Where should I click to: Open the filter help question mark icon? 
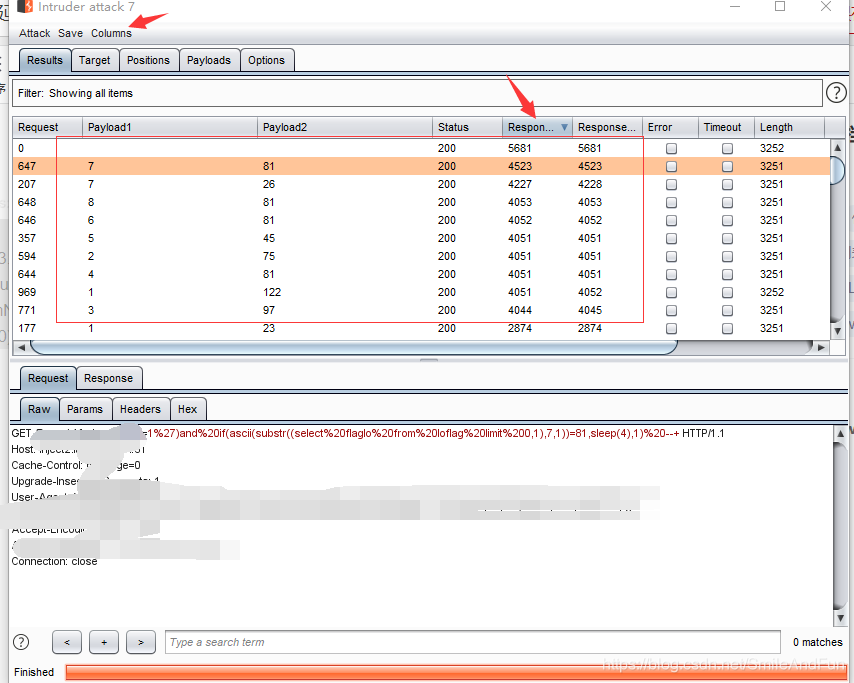pos(836,93)
